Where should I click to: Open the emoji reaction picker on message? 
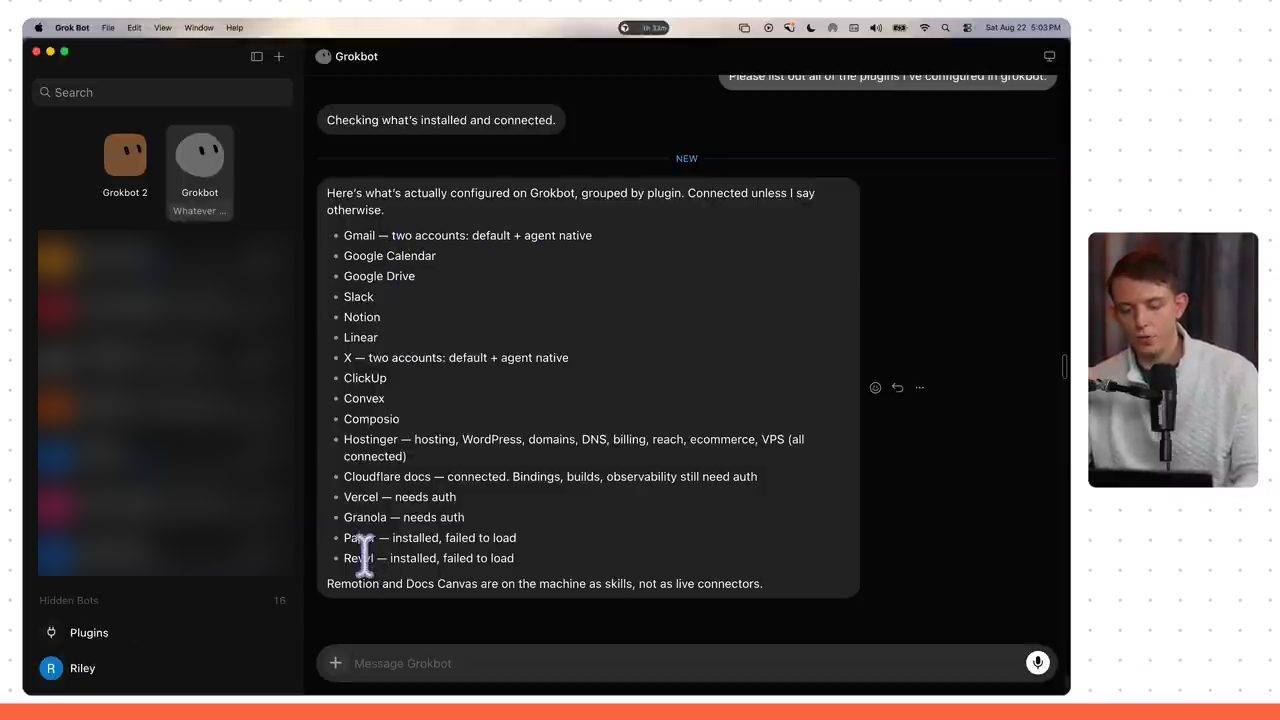pos(875,388)
